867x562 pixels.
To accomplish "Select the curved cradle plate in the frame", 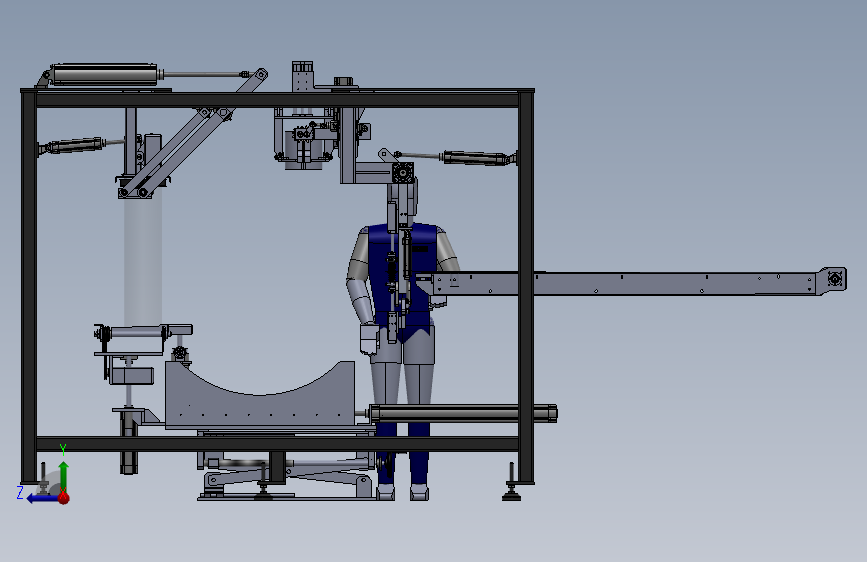I will [x=260, y=396].
